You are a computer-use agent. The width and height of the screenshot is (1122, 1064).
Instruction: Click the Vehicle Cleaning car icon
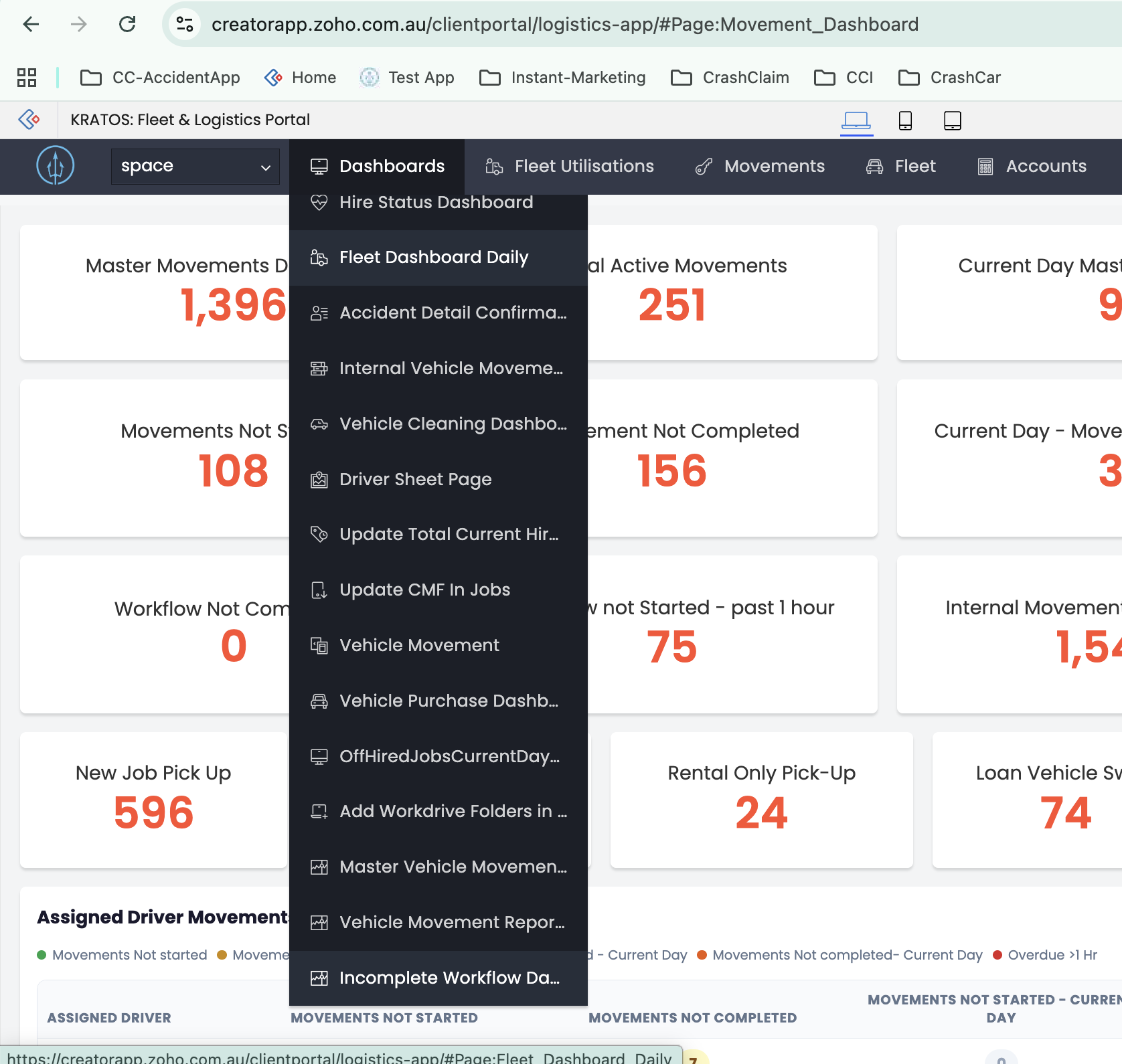pos(319,424)
